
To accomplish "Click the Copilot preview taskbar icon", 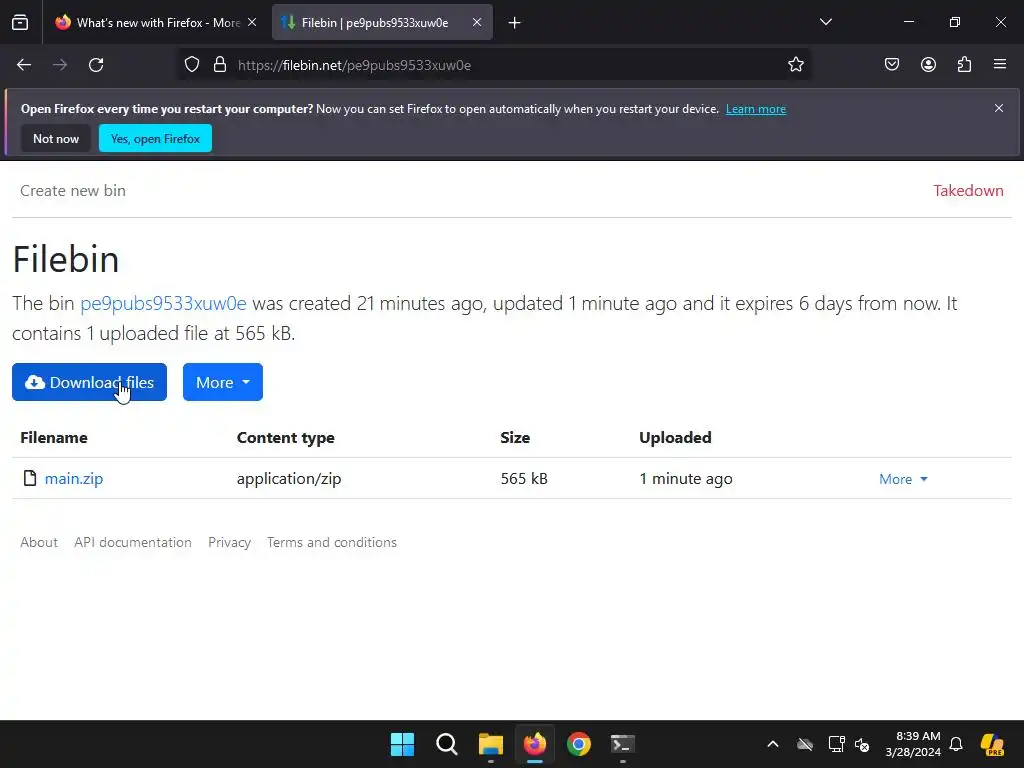I will (993, 744).
